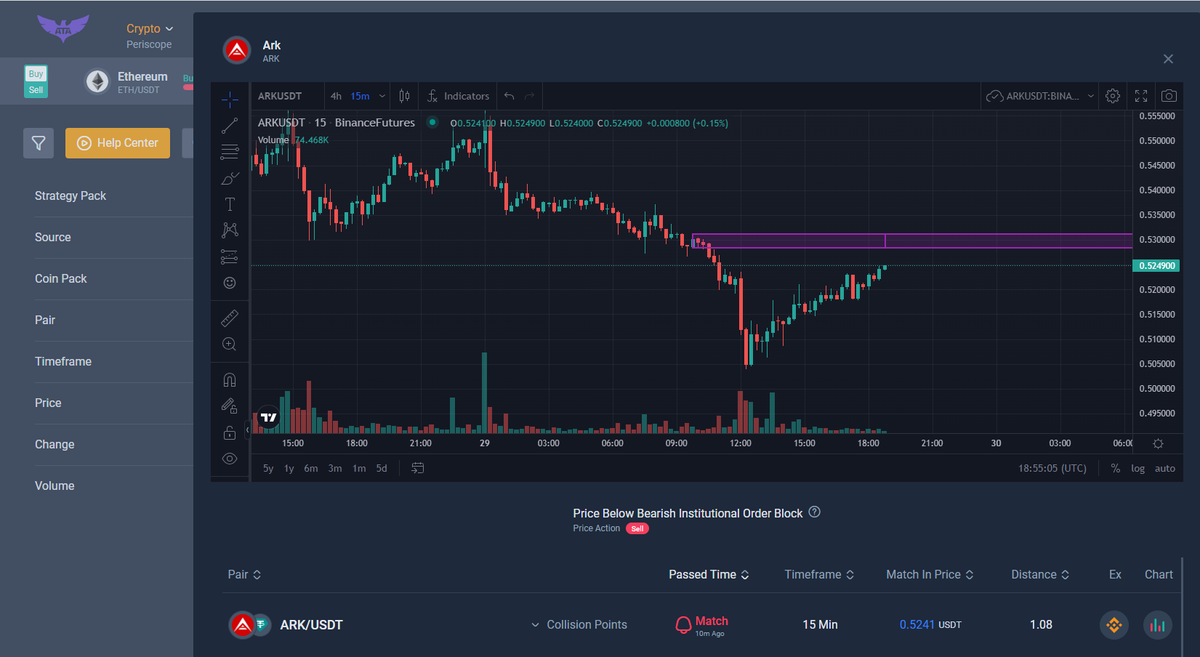Image resolution: width=1200 pixels, height=657 pixels.
Task: Select the 6m date range
Action: point(311,468)
